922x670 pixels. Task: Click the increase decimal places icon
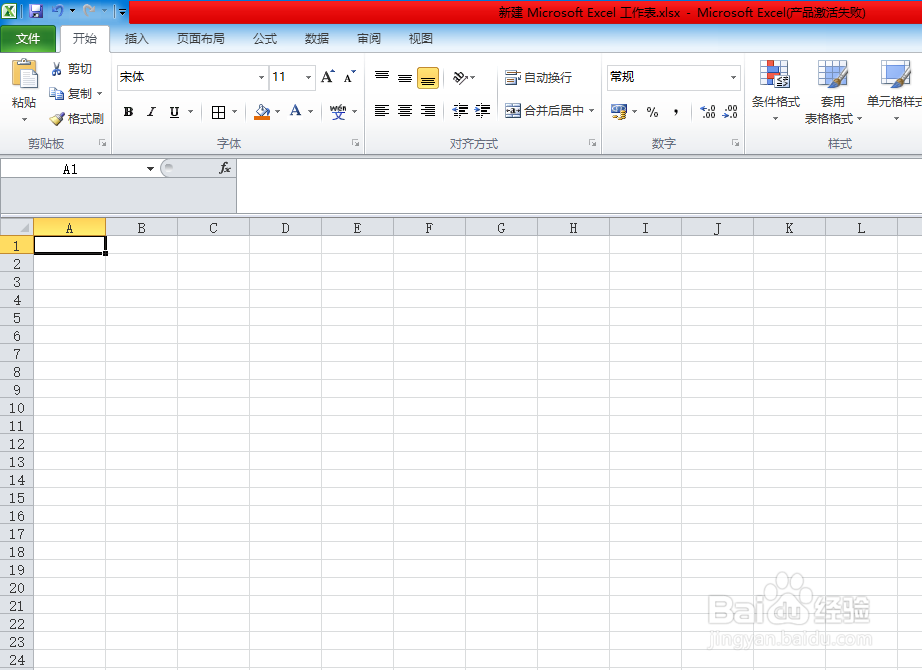click(708, 111)
